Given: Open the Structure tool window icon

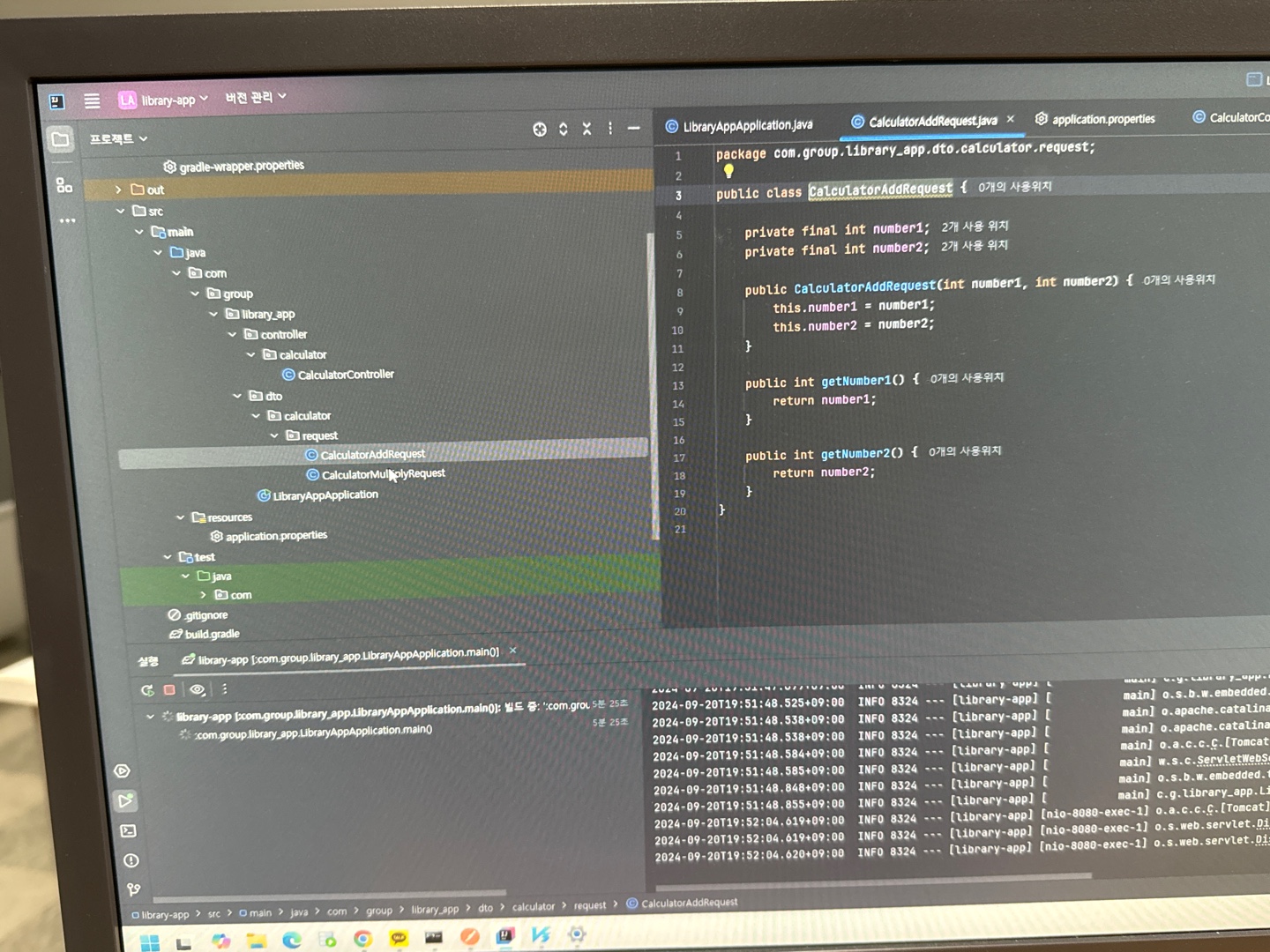Looking at the screenshot, I should tap(63, 185).
